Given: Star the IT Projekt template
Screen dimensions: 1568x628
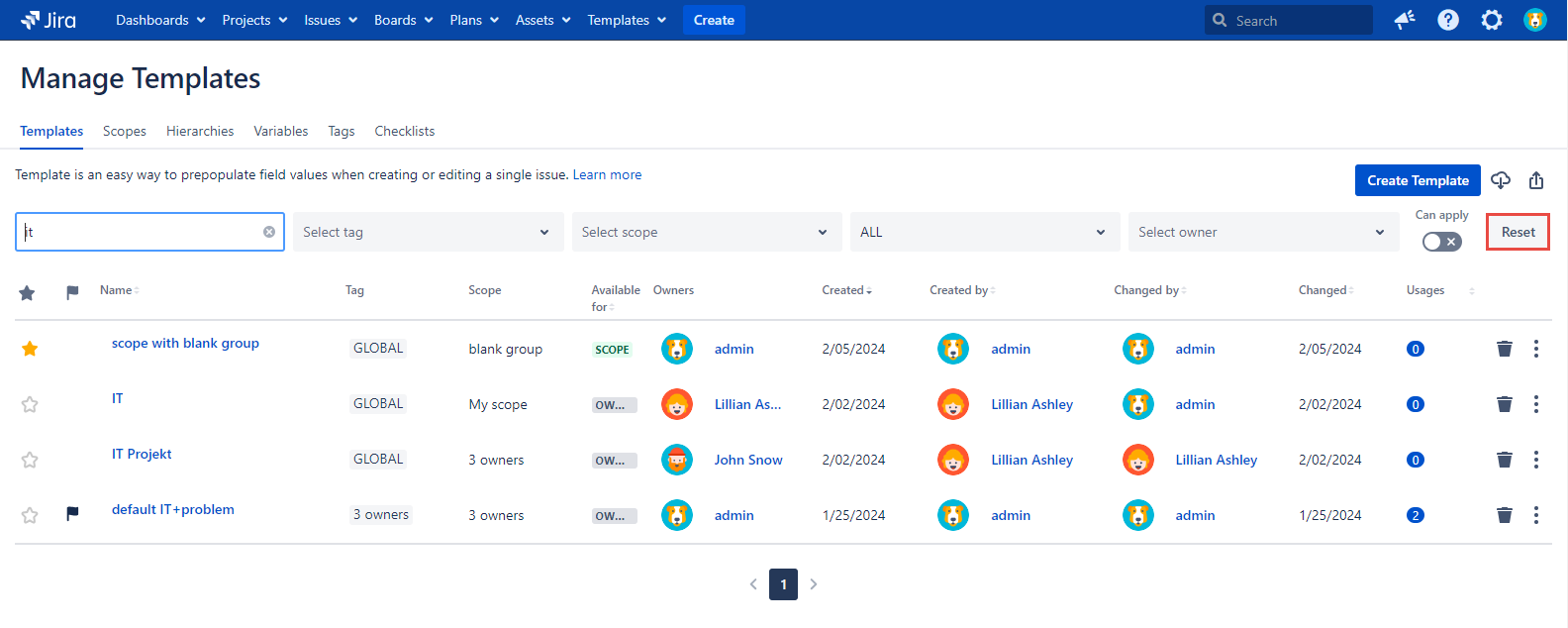Looking at the screenshot, I should 30,460.
